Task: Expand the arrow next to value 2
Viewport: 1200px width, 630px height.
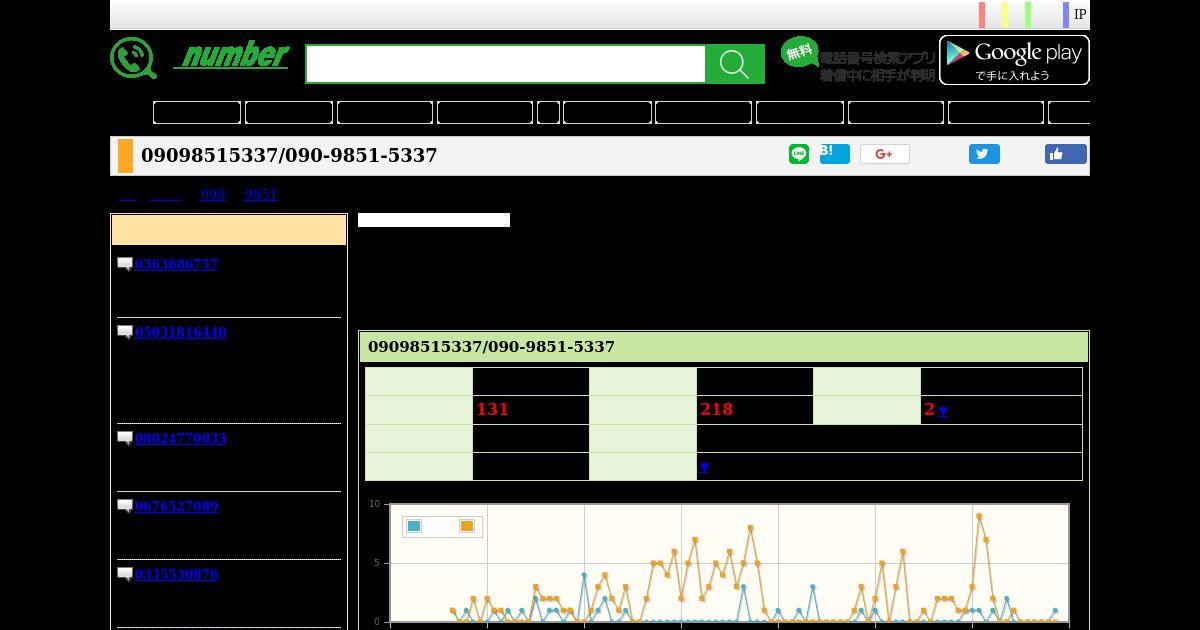Action: tap(943, 411)
